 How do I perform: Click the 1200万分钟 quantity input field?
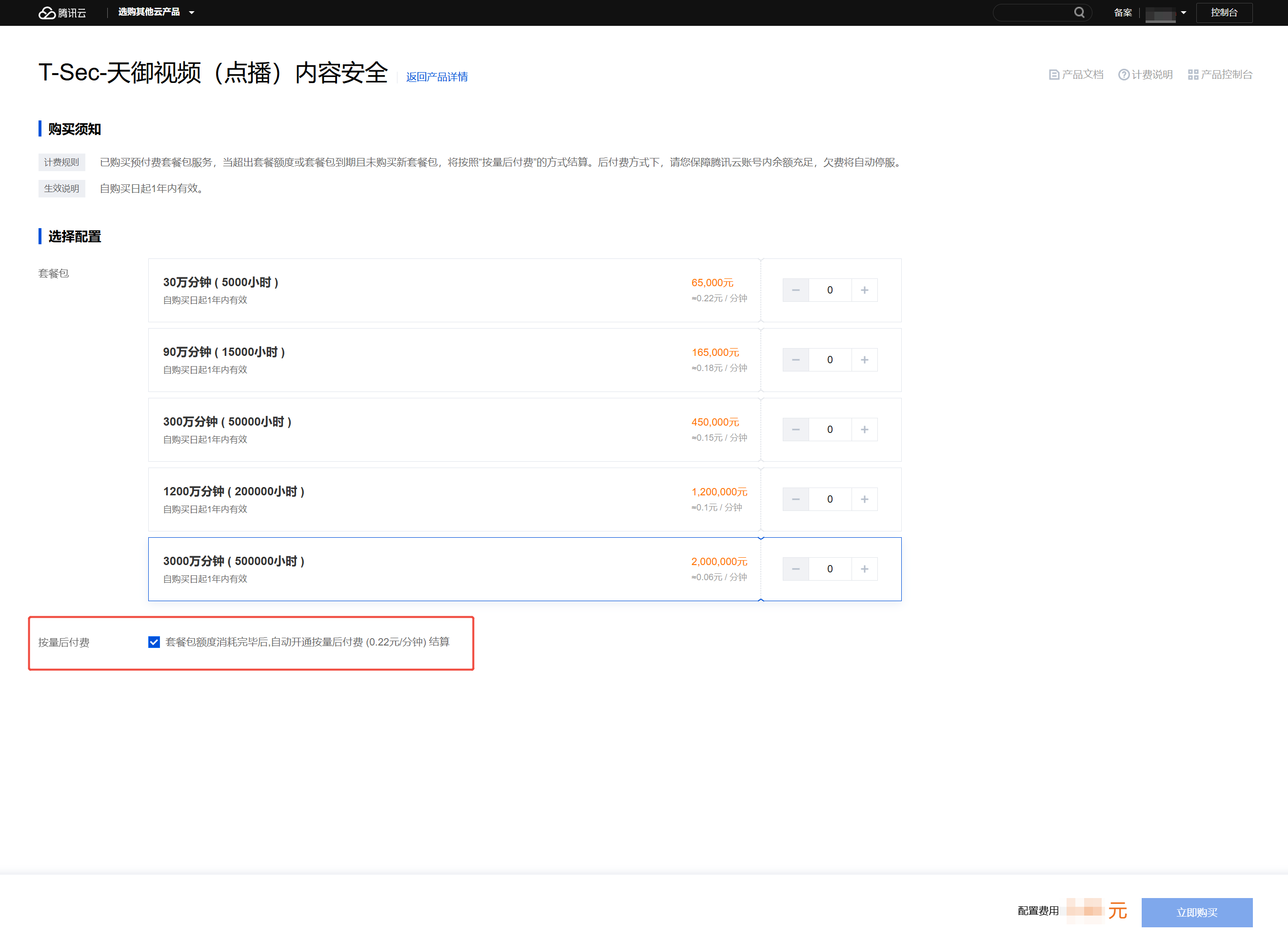click(830, 499)
